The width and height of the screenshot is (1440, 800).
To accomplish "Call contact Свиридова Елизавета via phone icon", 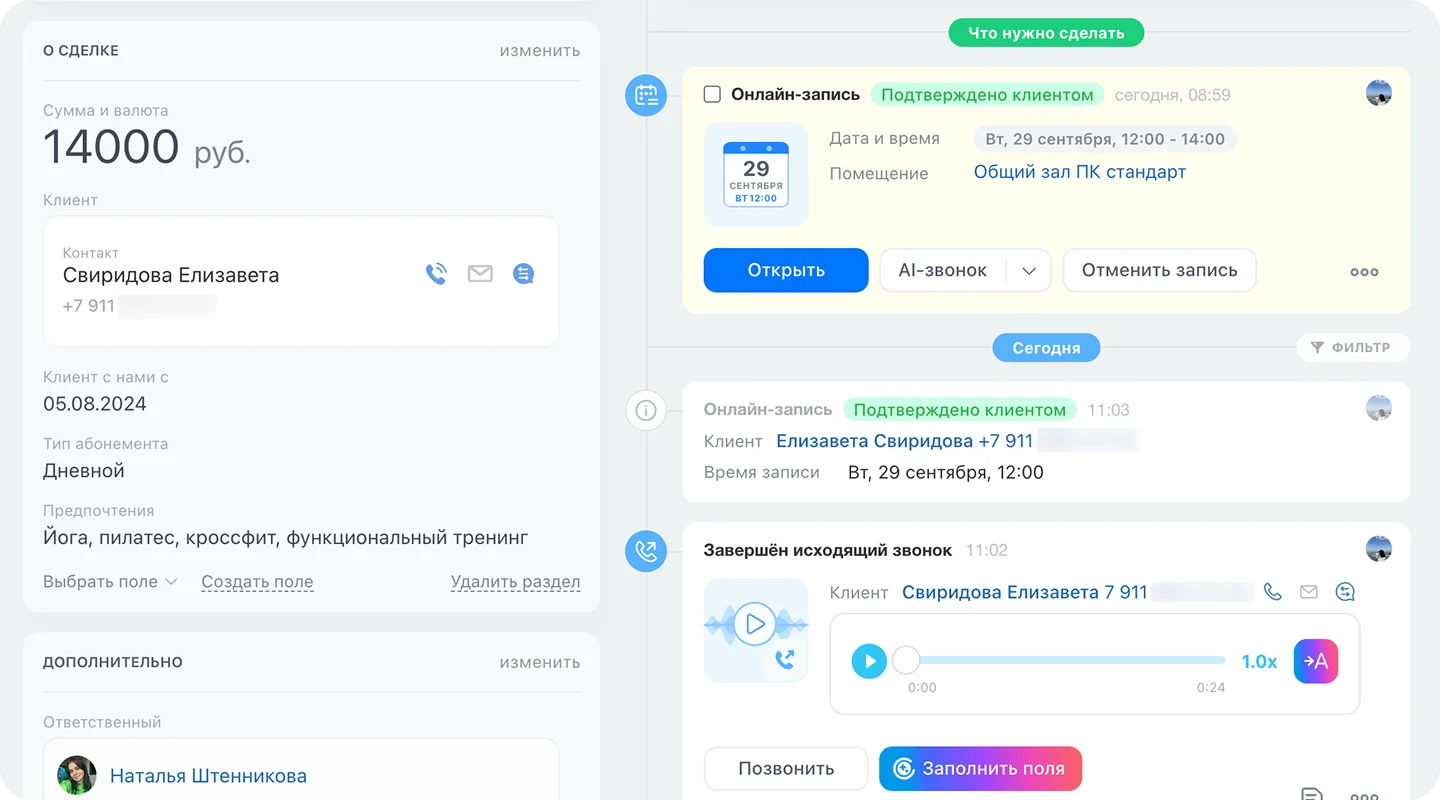I will point(436,274).
